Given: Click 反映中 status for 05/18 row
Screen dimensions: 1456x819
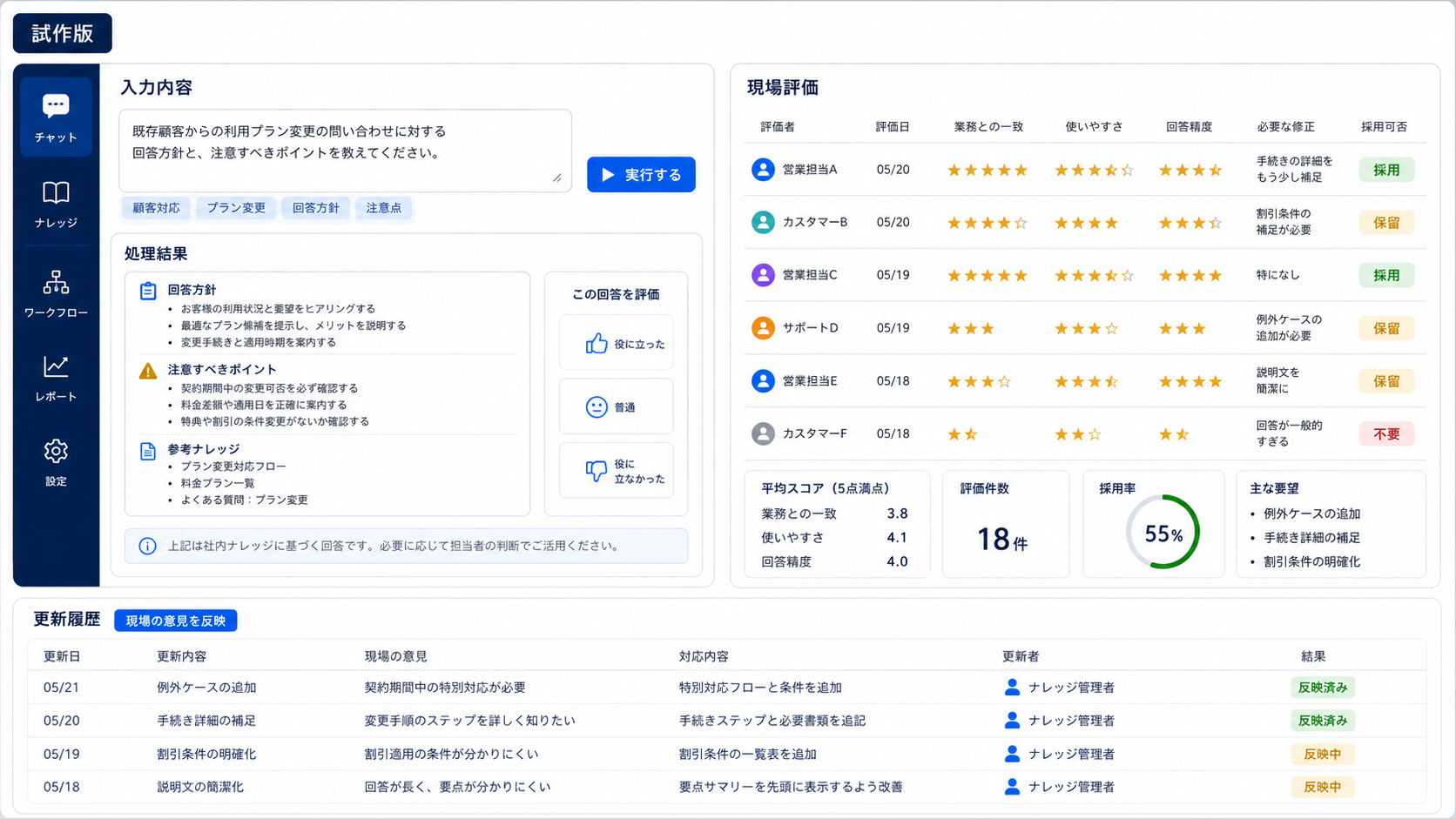Looking at the screenshot, I should (1323, 787).
